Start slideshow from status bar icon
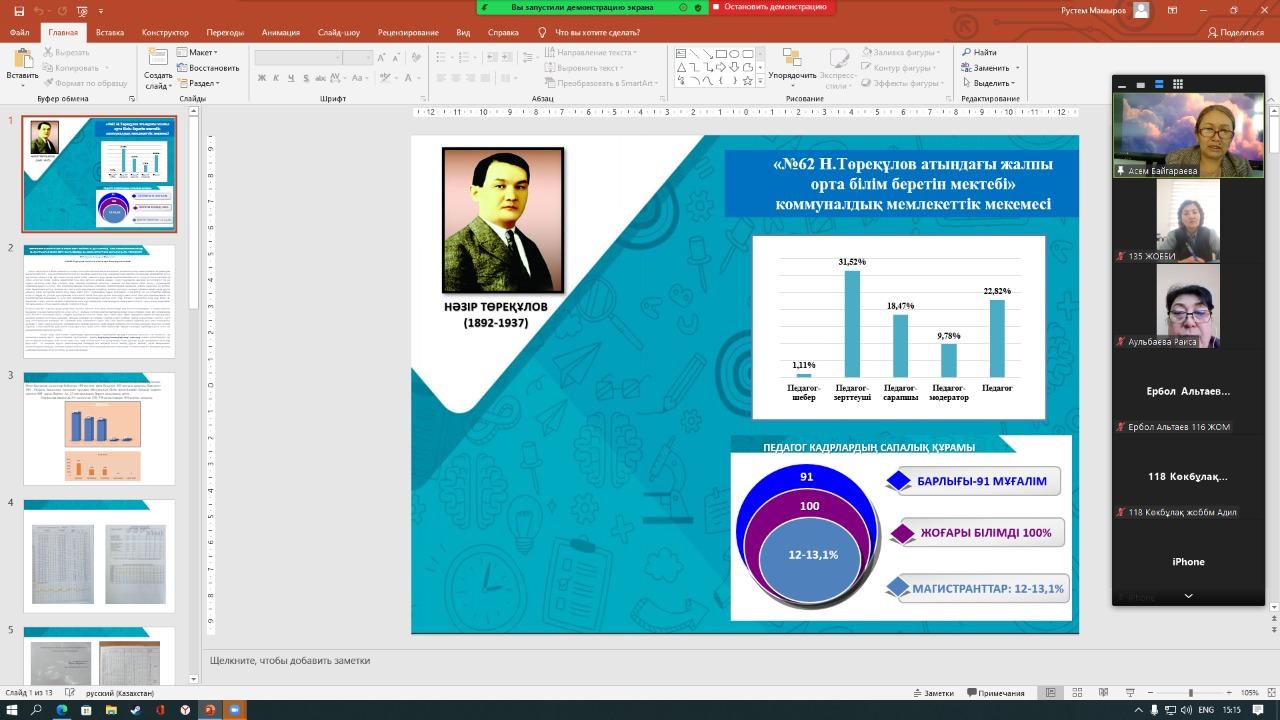Screen dimensions: 1280x720 pyautogui.click(x=1129, y=693)
